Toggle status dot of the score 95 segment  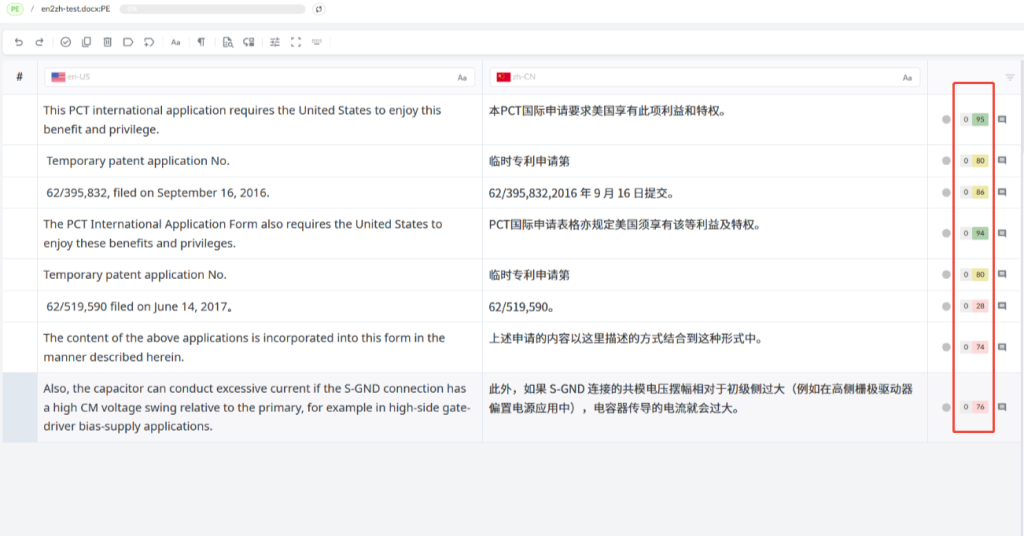coord(946,120)
